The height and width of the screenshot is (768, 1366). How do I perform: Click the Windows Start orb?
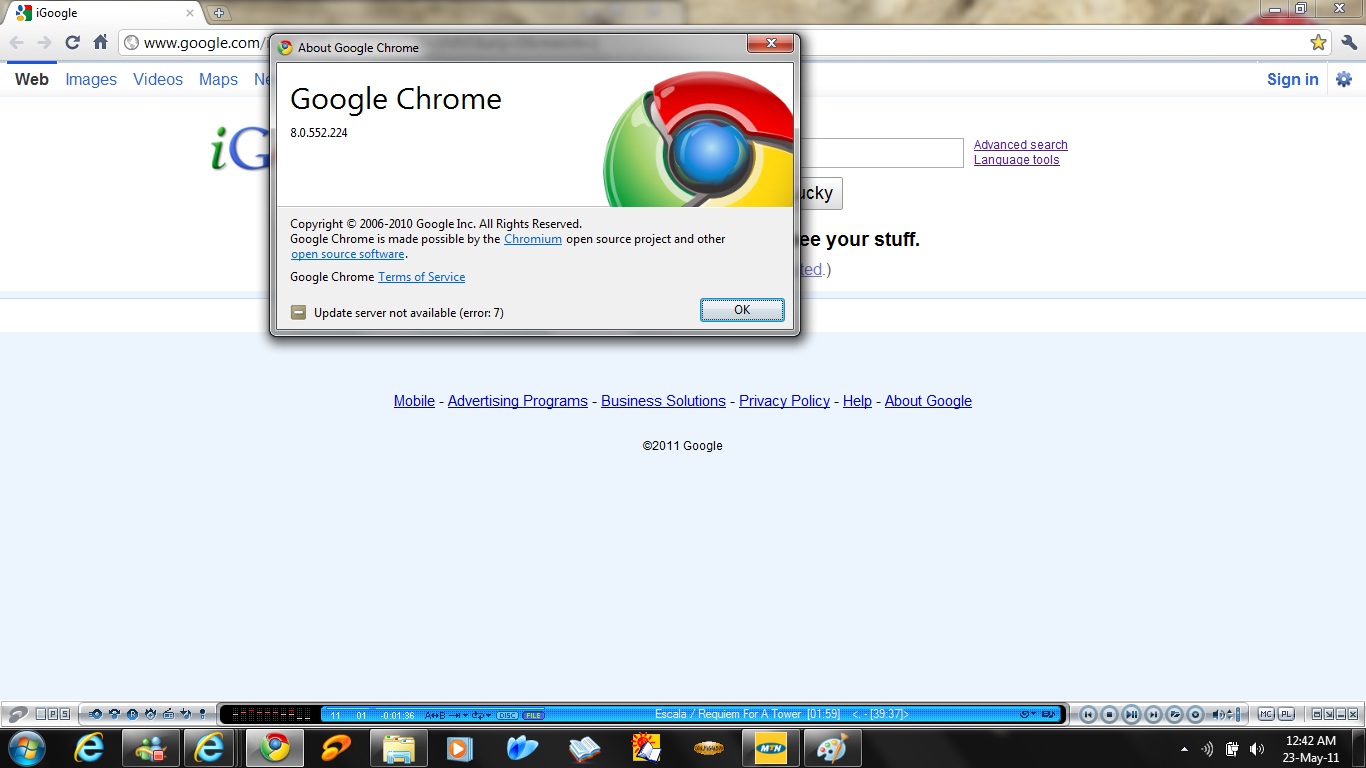26,748
